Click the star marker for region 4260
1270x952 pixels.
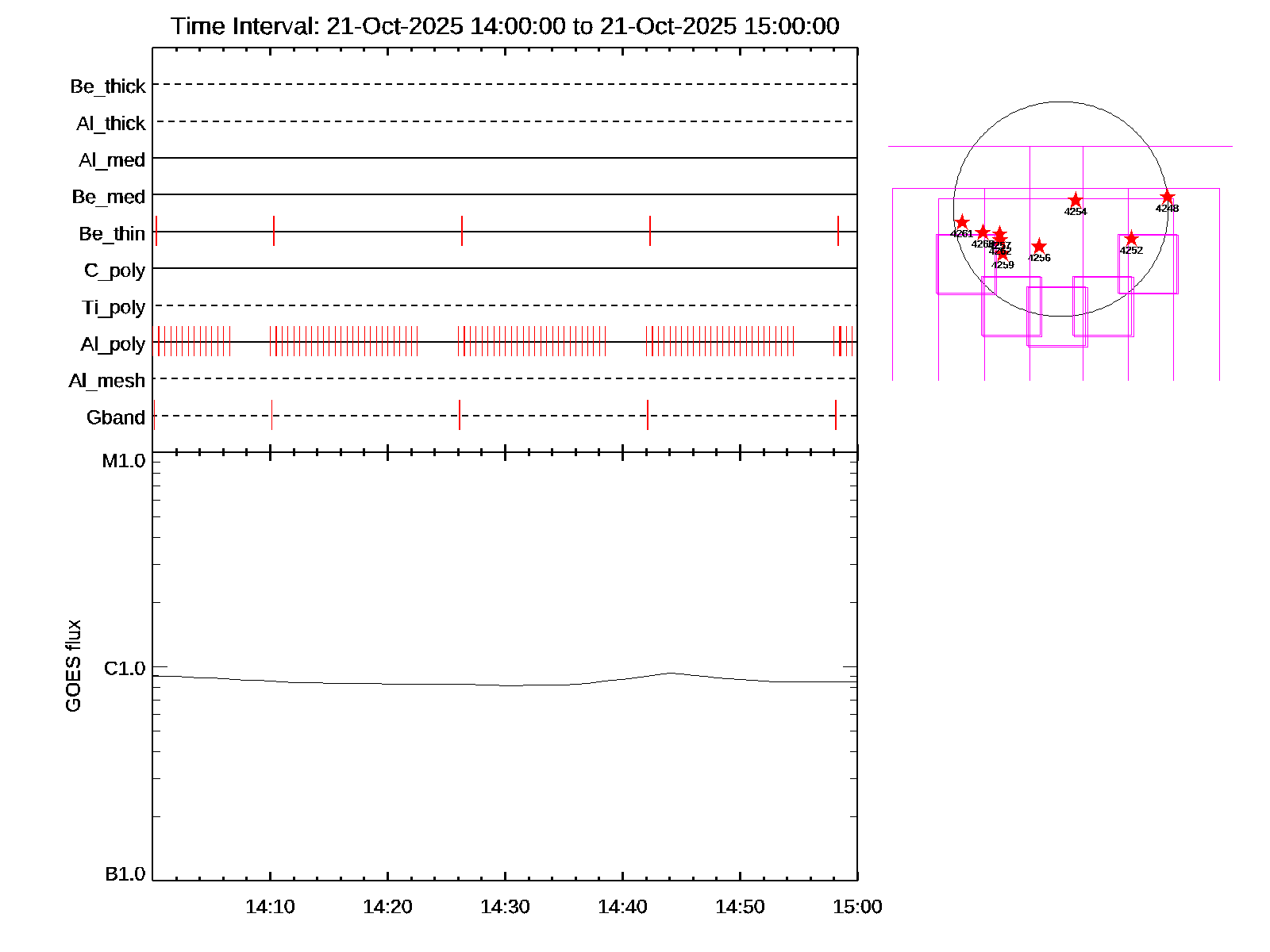click(983, 232)
